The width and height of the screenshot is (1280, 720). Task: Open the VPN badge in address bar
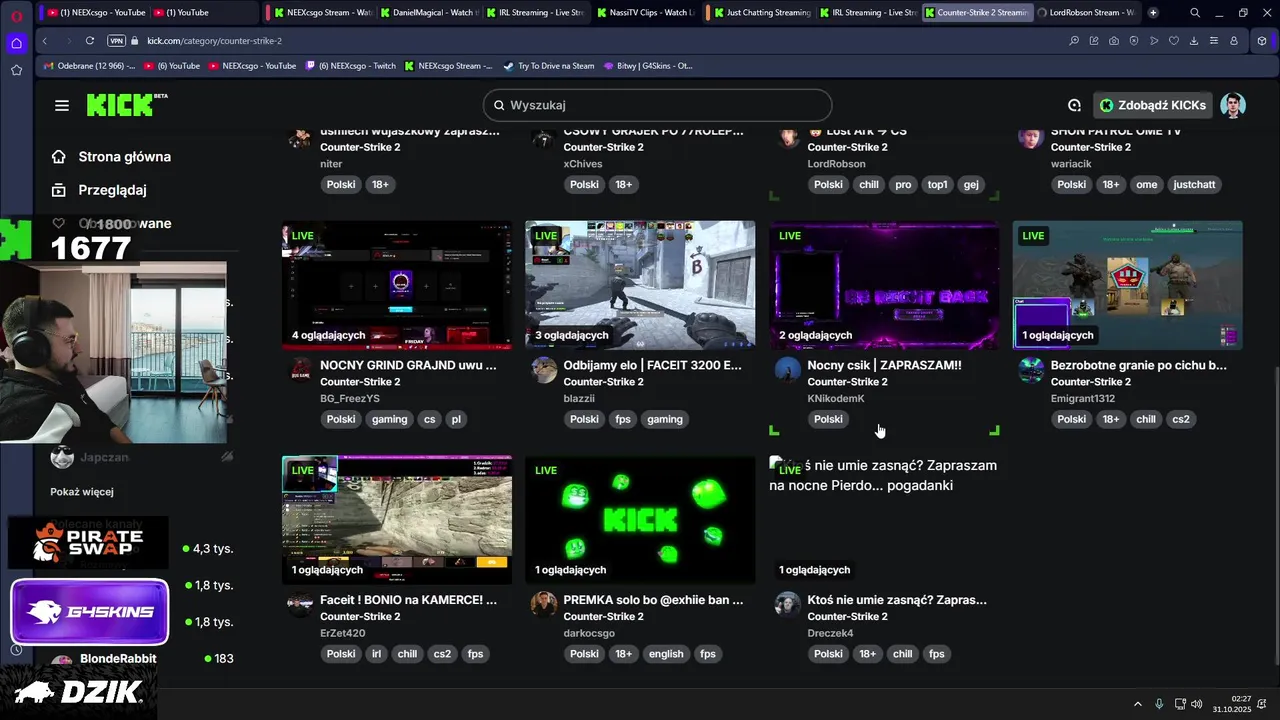(x=116, y=41)
